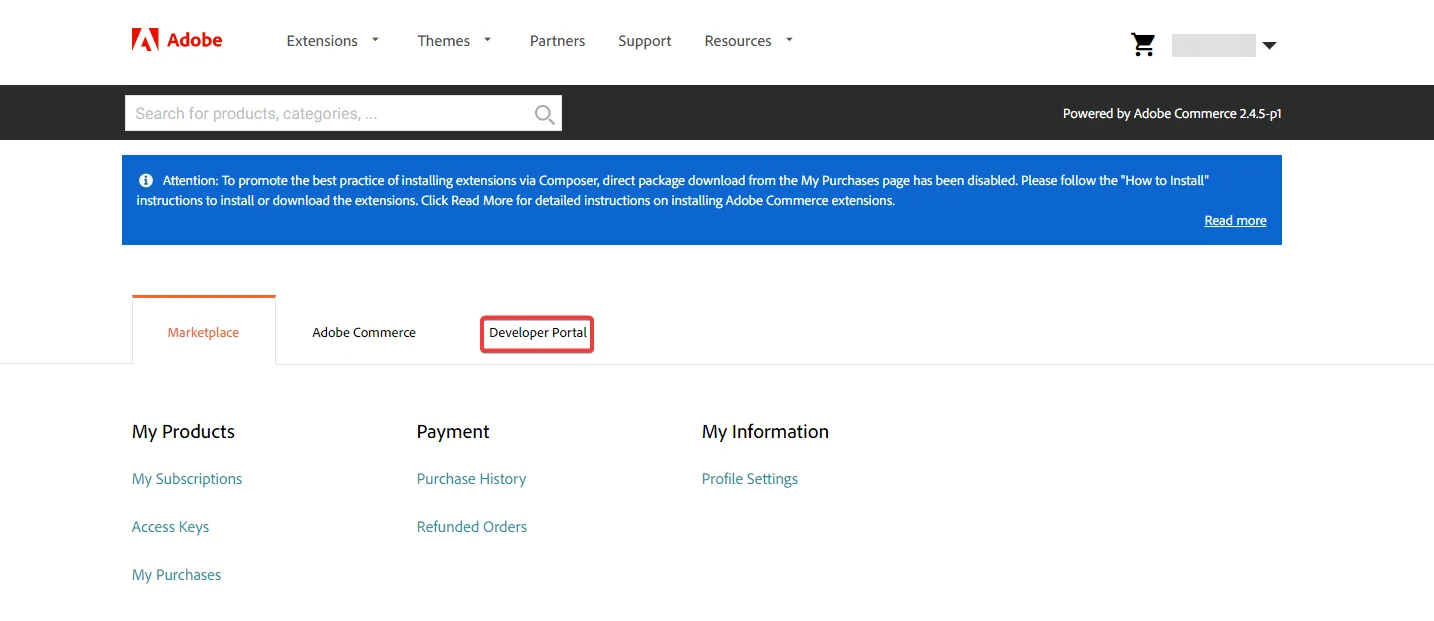Click the My Products heading
Screen dimensions: 1434x621
pos(183,432)
